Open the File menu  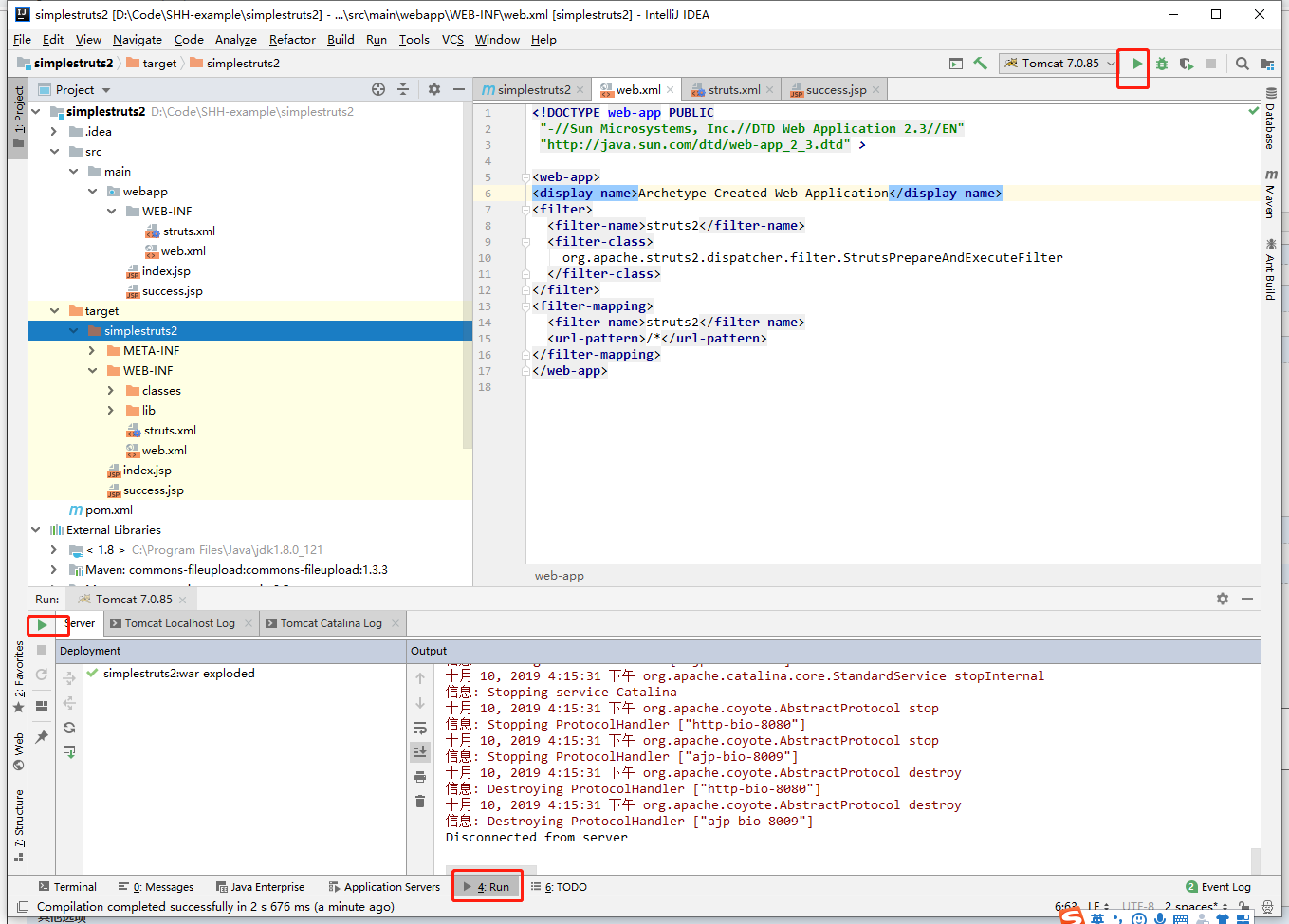[22, 40]
